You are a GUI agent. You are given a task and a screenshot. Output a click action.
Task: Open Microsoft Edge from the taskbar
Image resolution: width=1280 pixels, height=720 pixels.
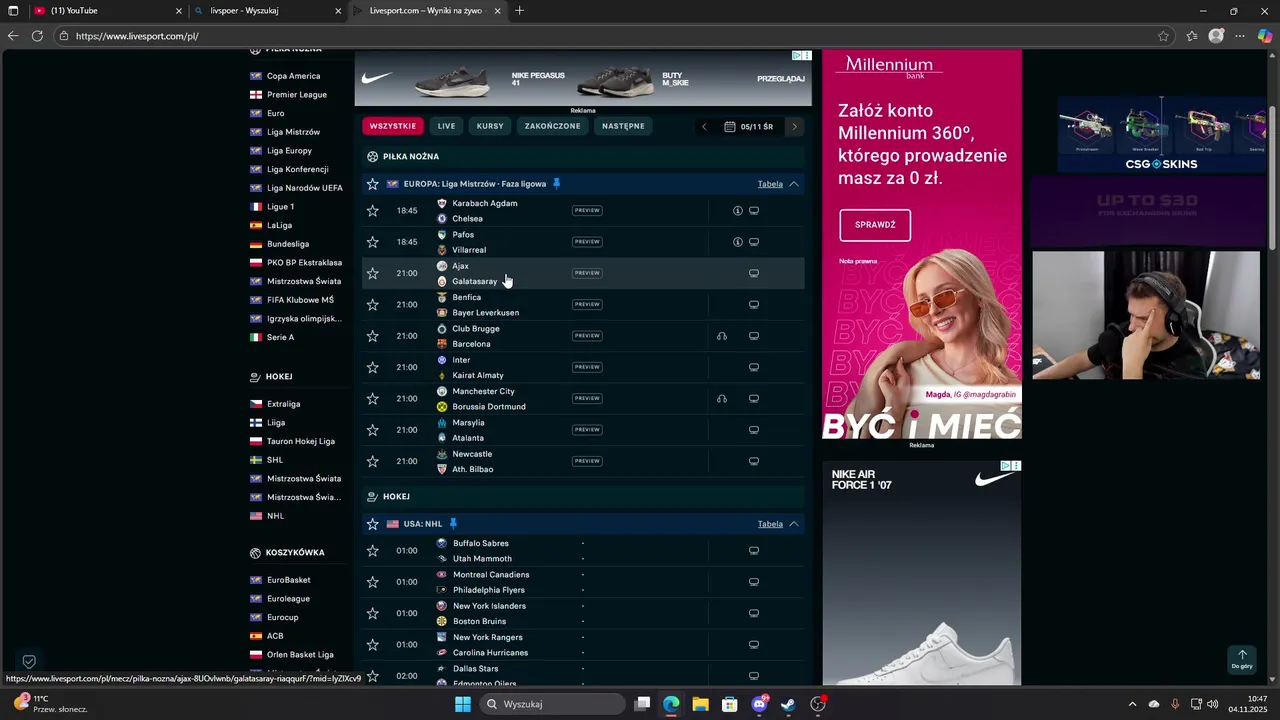(x=671, y=704)
